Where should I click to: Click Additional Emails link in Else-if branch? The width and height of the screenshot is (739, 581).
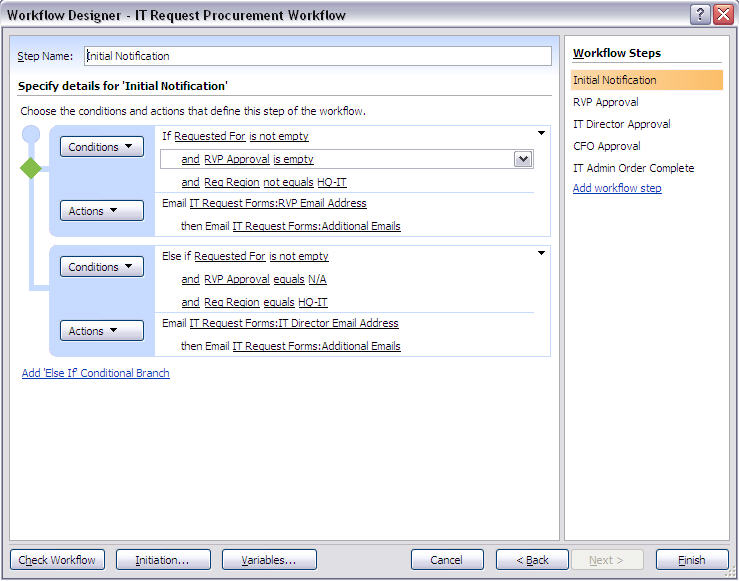point(316,346)
